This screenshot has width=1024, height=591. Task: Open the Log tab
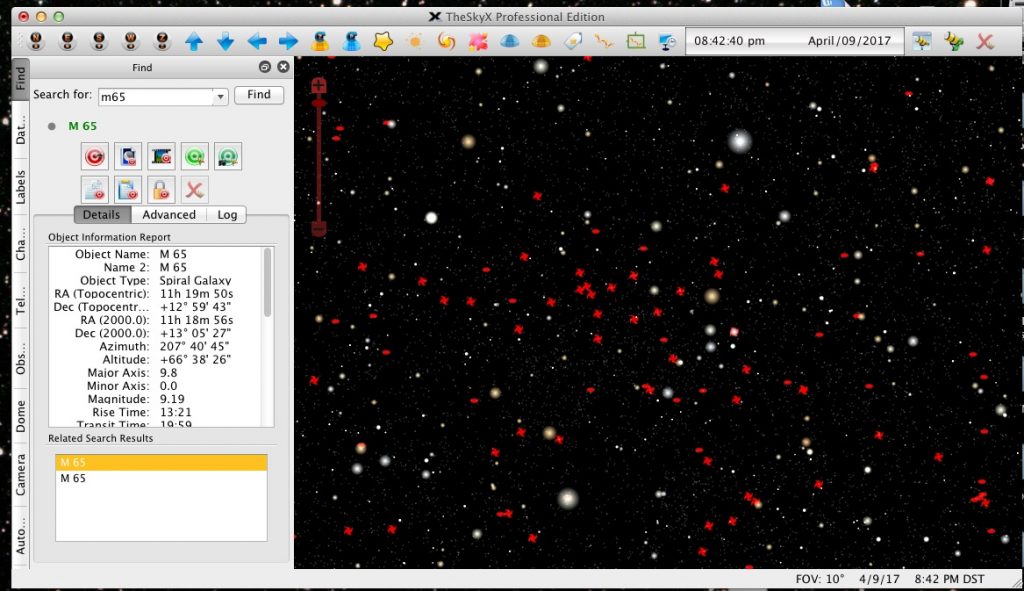click(x=227, y=214)
